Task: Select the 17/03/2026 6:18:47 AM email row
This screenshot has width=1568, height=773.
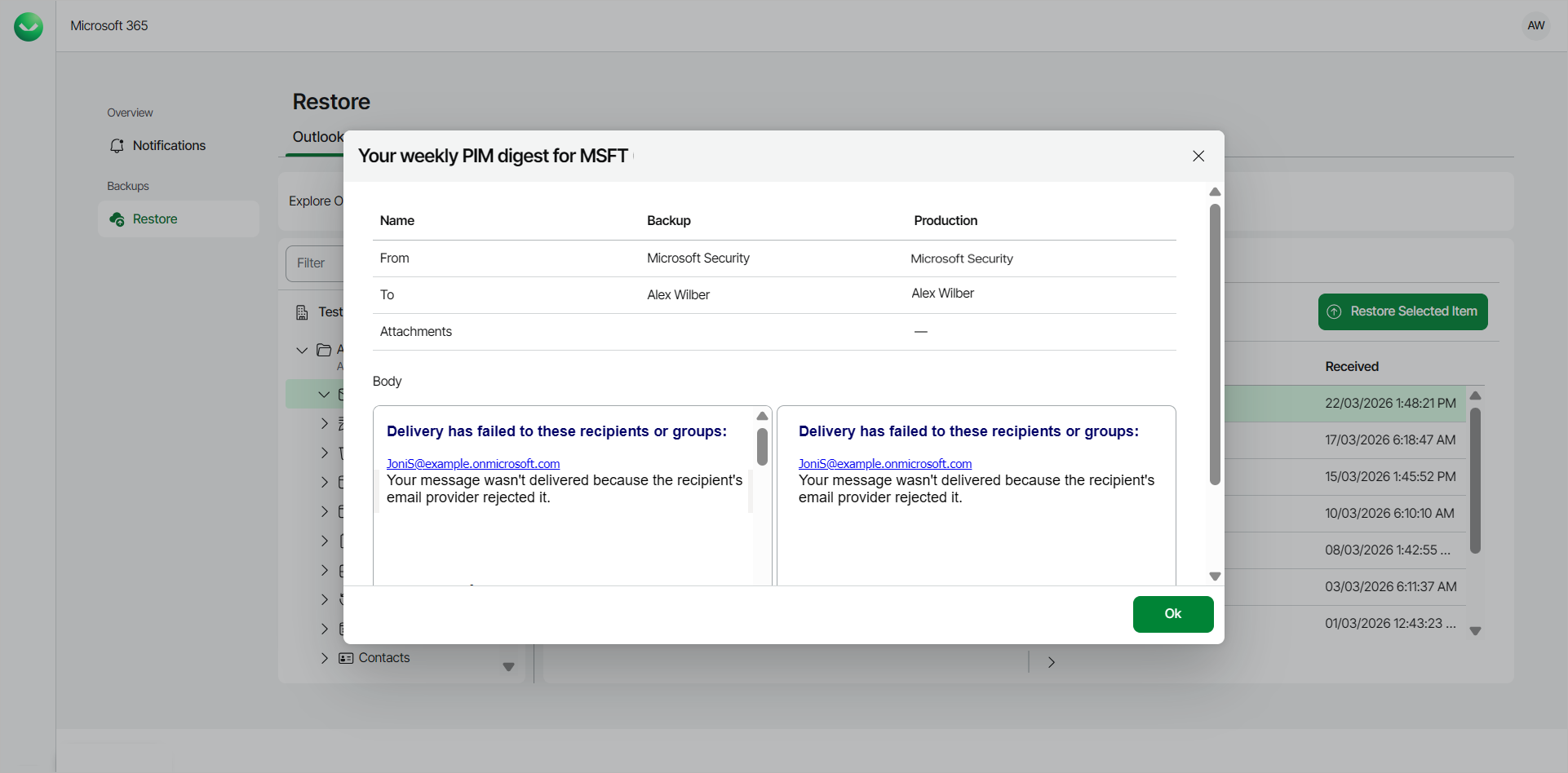Action: click(1389, 440)
